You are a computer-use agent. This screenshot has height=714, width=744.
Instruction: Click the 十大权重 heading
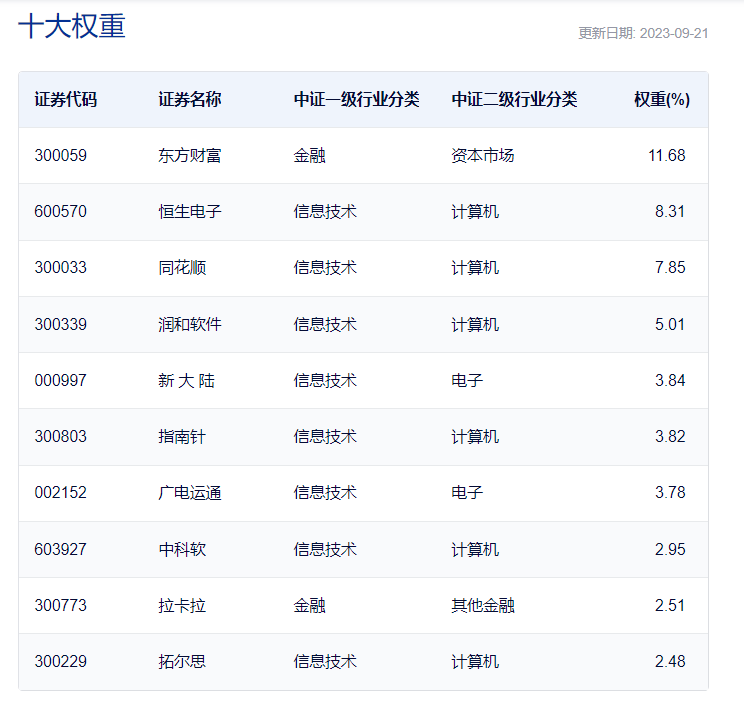click(72, 27)
